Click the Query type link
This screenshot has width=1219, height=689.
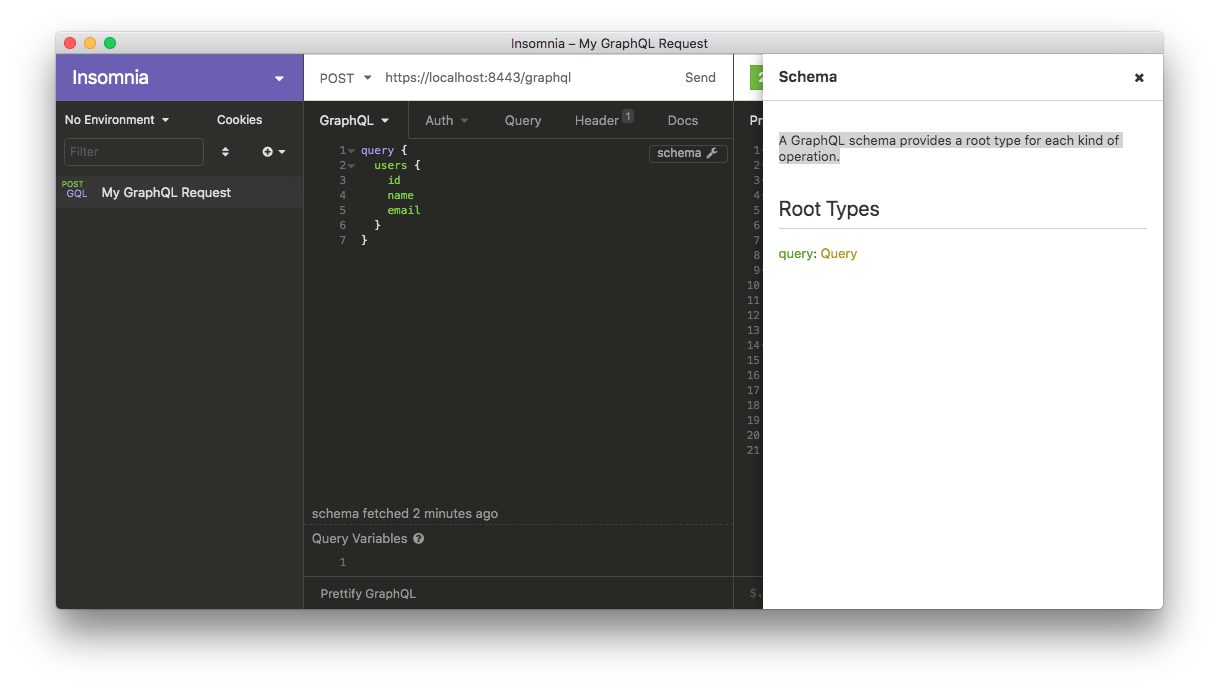tap(839, 254)
